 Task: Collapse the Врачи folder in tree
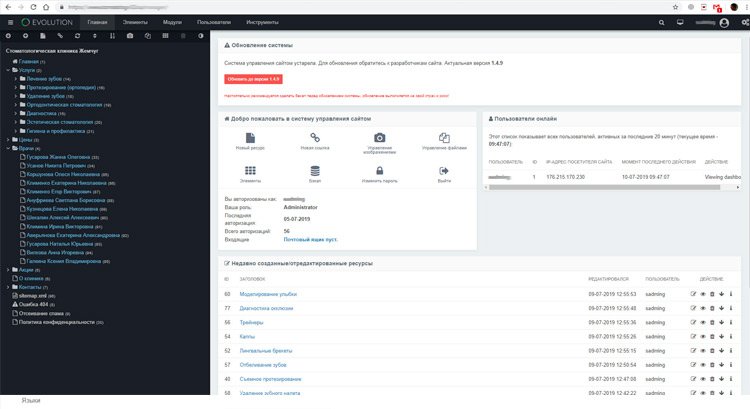(8, 148)
